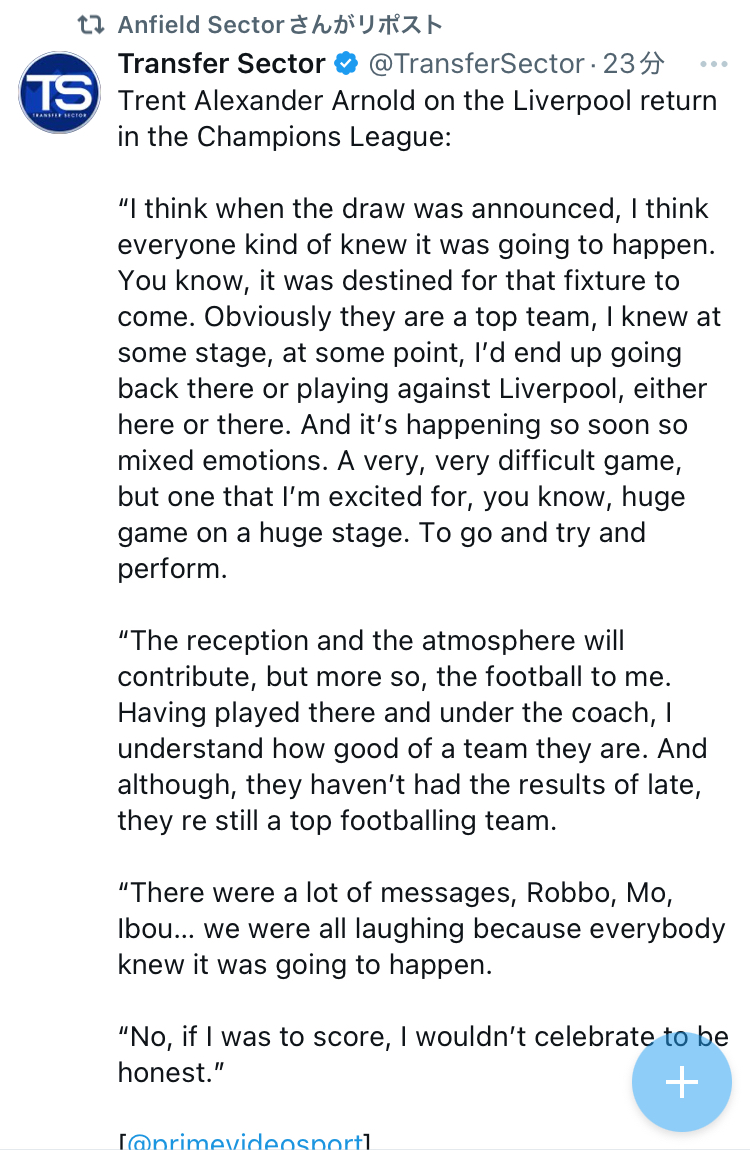
Task: Open the tweet's three-dot more menu
Action: tap(713, 65)
